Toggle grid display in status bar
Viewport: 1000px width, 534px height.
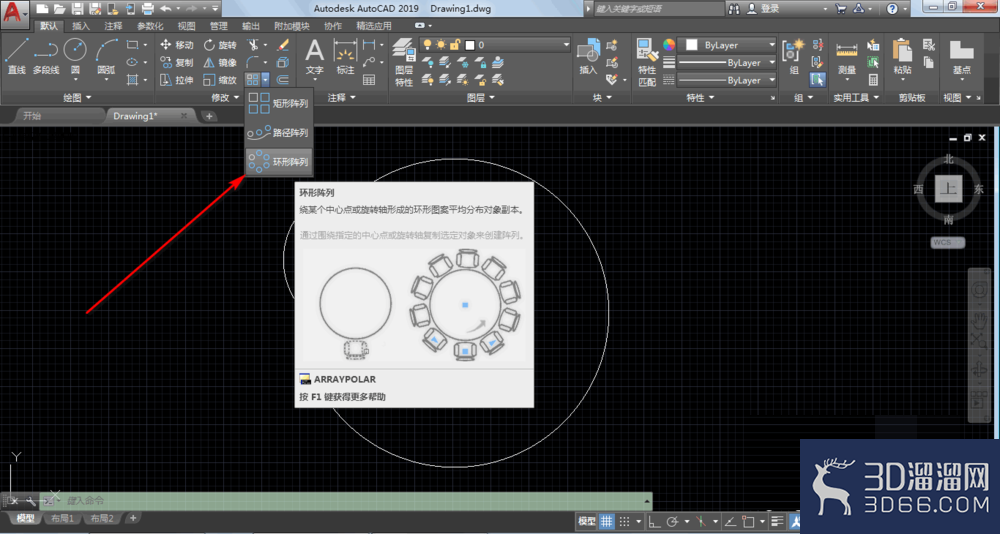click(607, 521)
